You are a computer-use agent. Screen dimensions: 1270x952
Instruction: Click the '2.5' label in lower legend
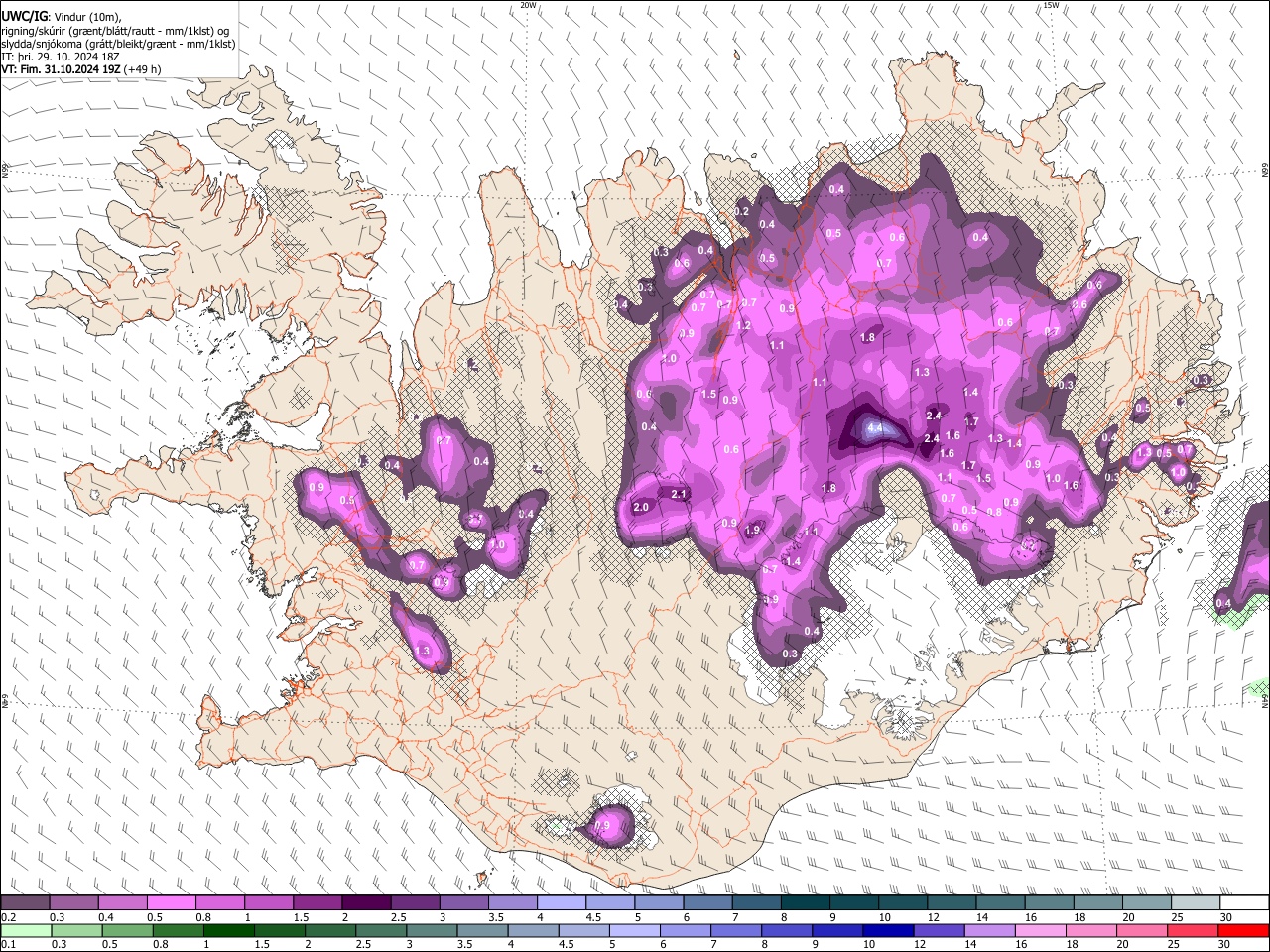[362, 945]
